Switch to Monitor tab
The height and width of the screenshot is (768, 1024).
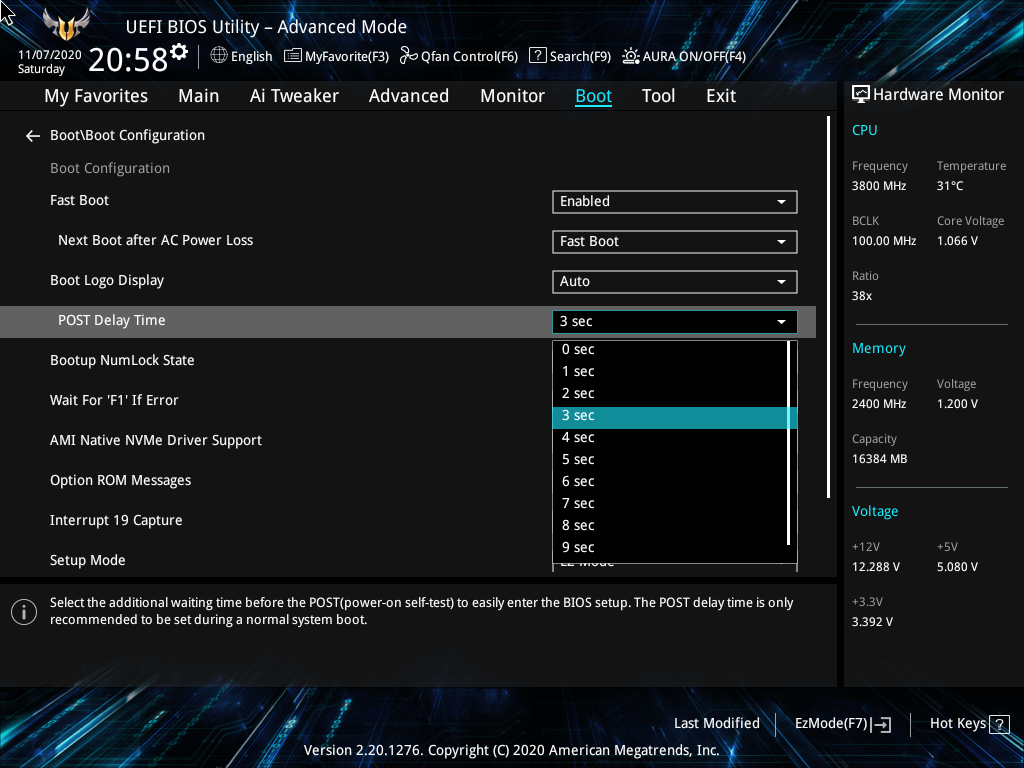[513, 96]
